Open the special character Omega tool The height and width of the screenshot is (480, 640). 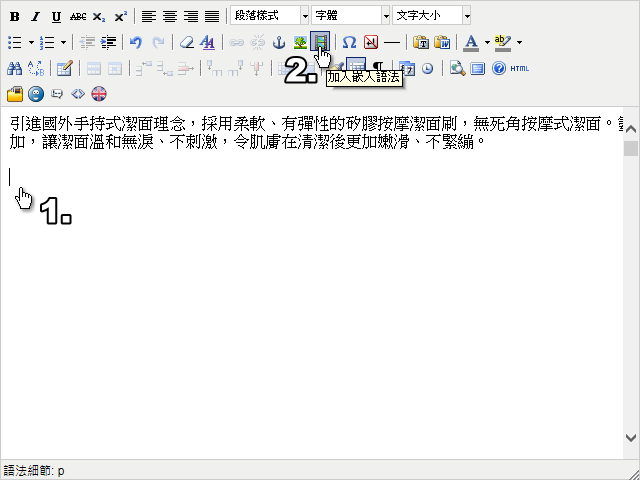click(x=349, y=42)
